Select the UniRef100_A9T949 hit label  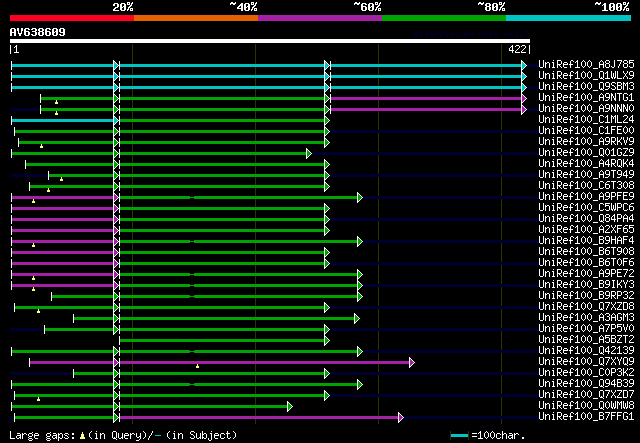pos(586,175)
